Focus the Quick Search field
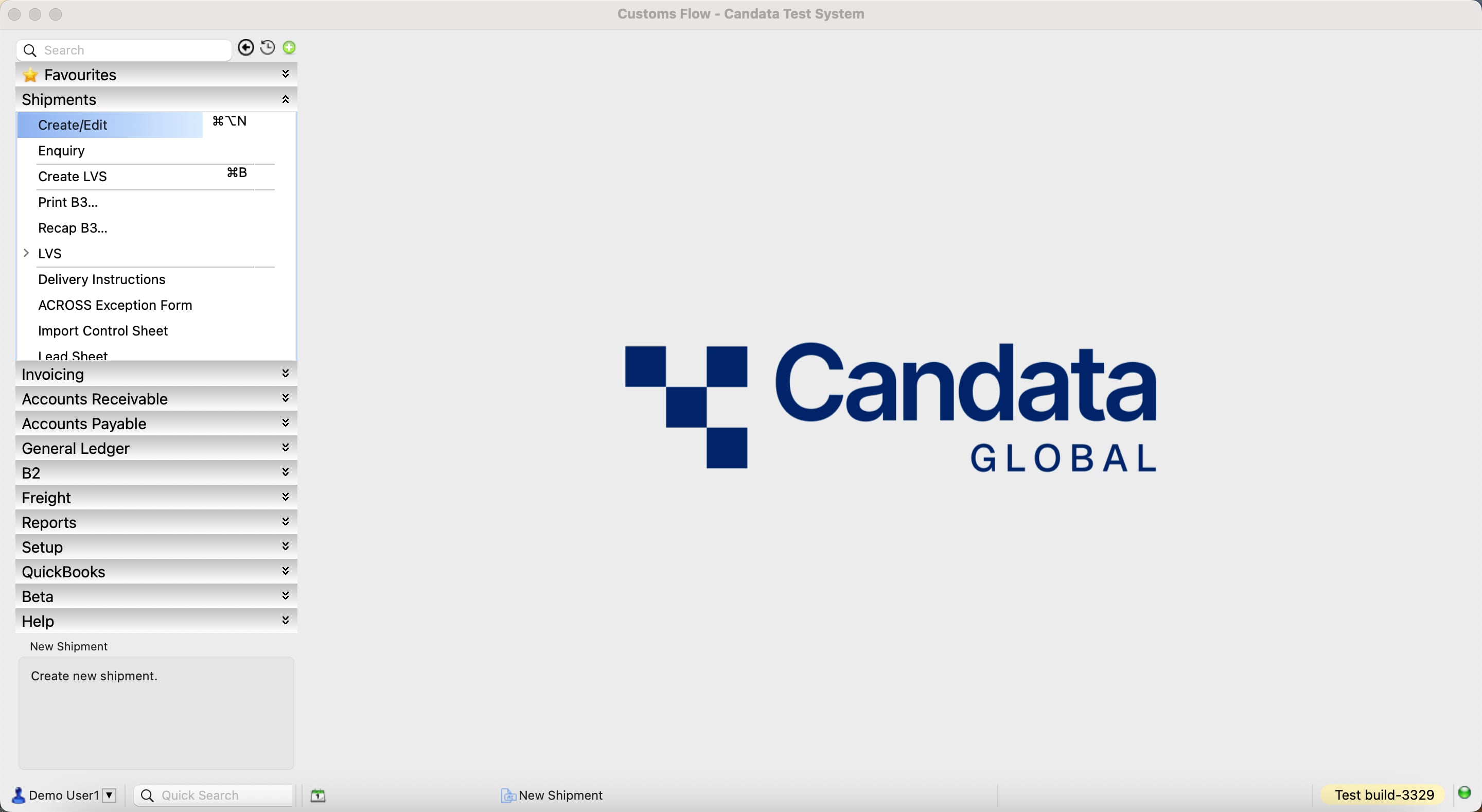This screenshot has height=812, width=1482. click(x=214, y=796)
